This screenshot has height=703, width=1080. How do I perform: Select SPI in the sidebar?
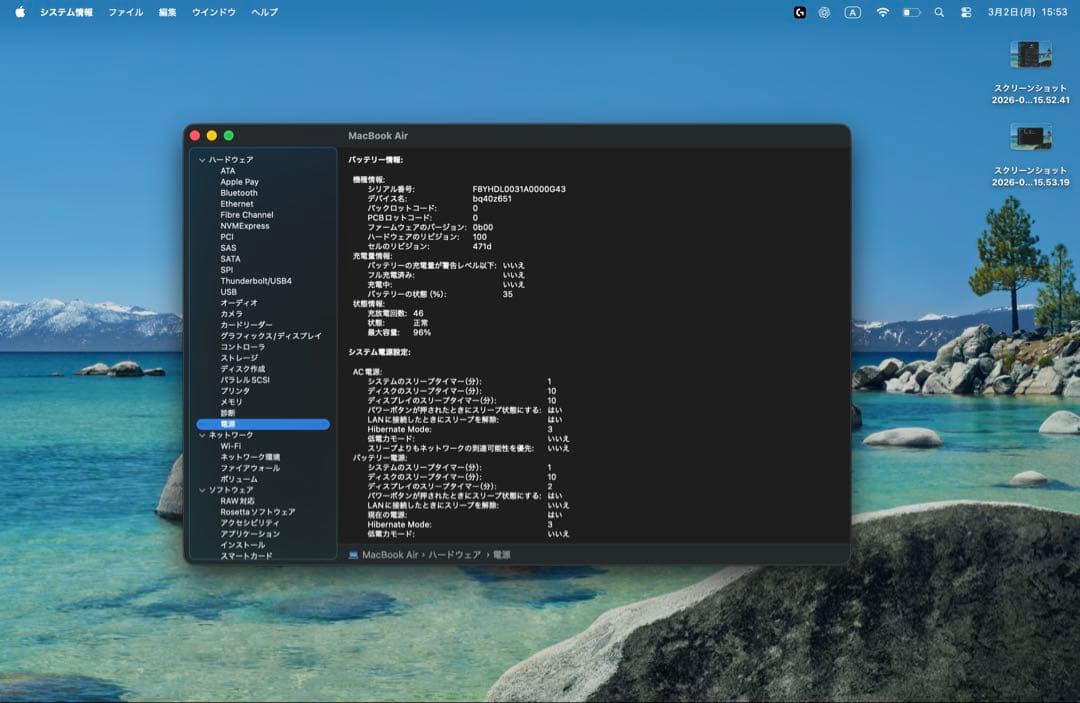226,270
